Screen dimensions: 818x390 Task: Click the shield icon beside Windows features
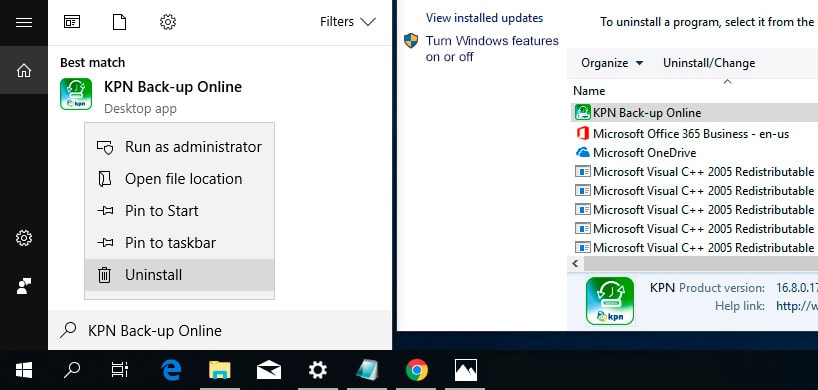pyautogui.click(x=411, y=41)
